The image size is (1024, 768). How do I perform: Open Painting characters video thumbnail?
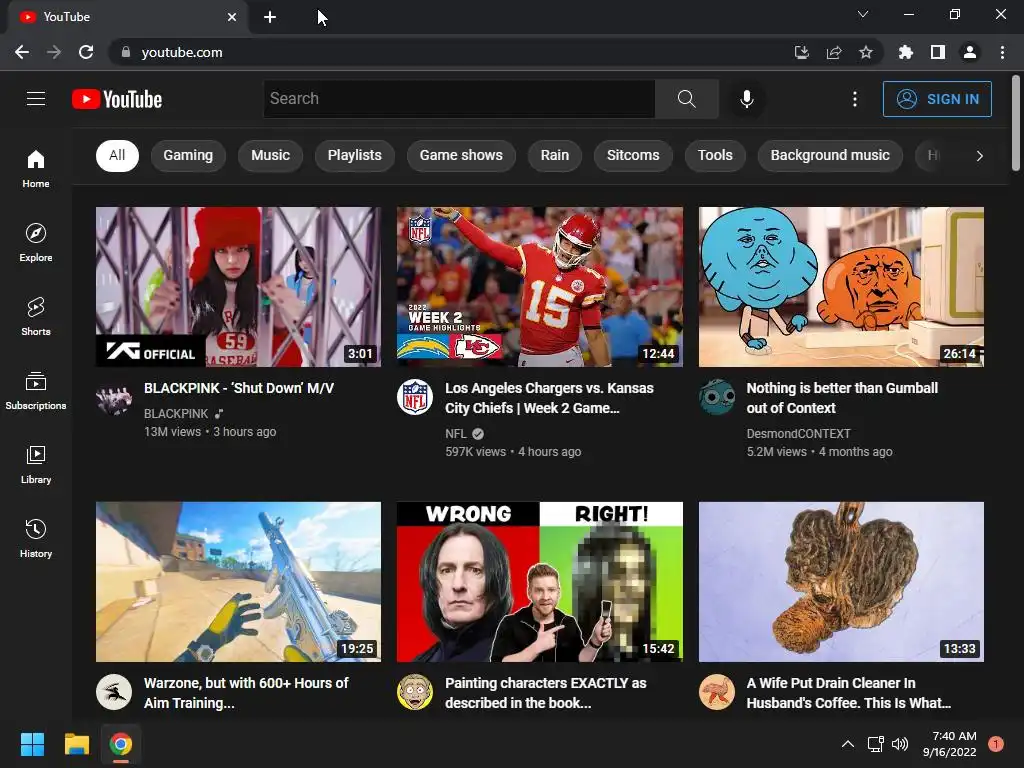click(539, 582)
